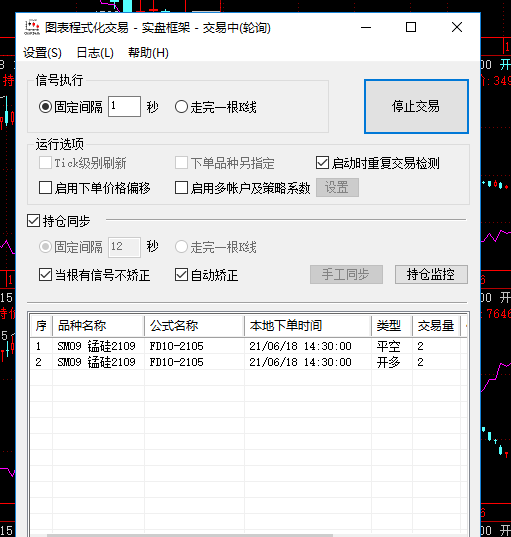Sort by 品种名称 column header
The width and height of the screenshot is (511, 537).
click(98, 326)
